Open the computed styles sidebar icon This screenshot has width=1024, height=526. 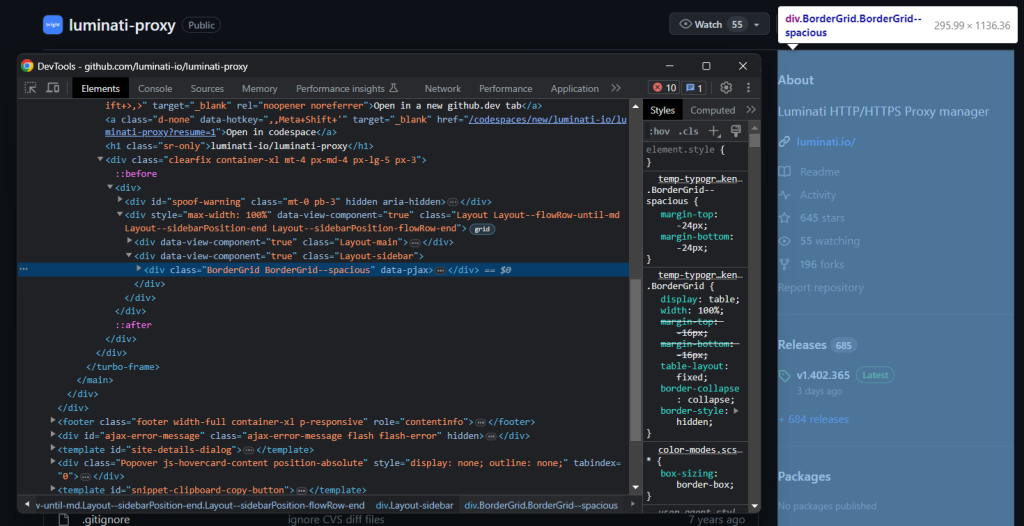pyautogui.click(x=736, y=131)
